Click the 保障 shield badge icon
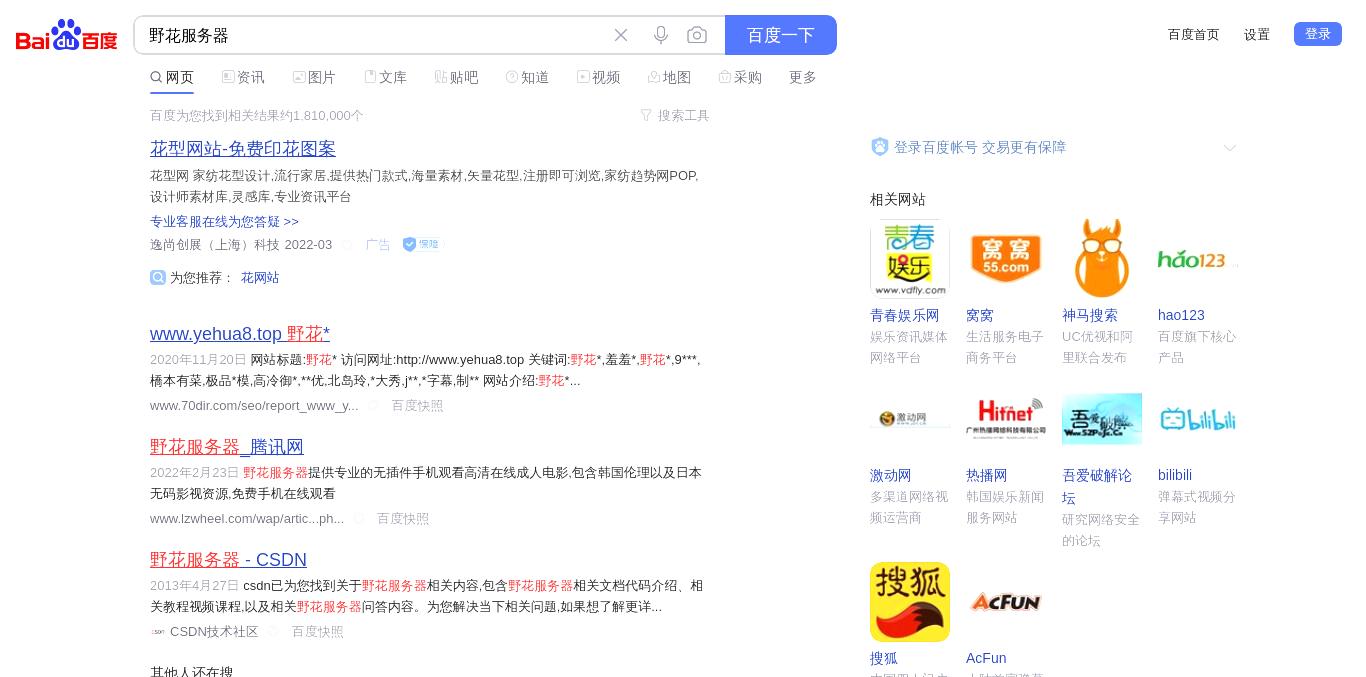The height and width of the screenshot is (677, 1366). 421,244
